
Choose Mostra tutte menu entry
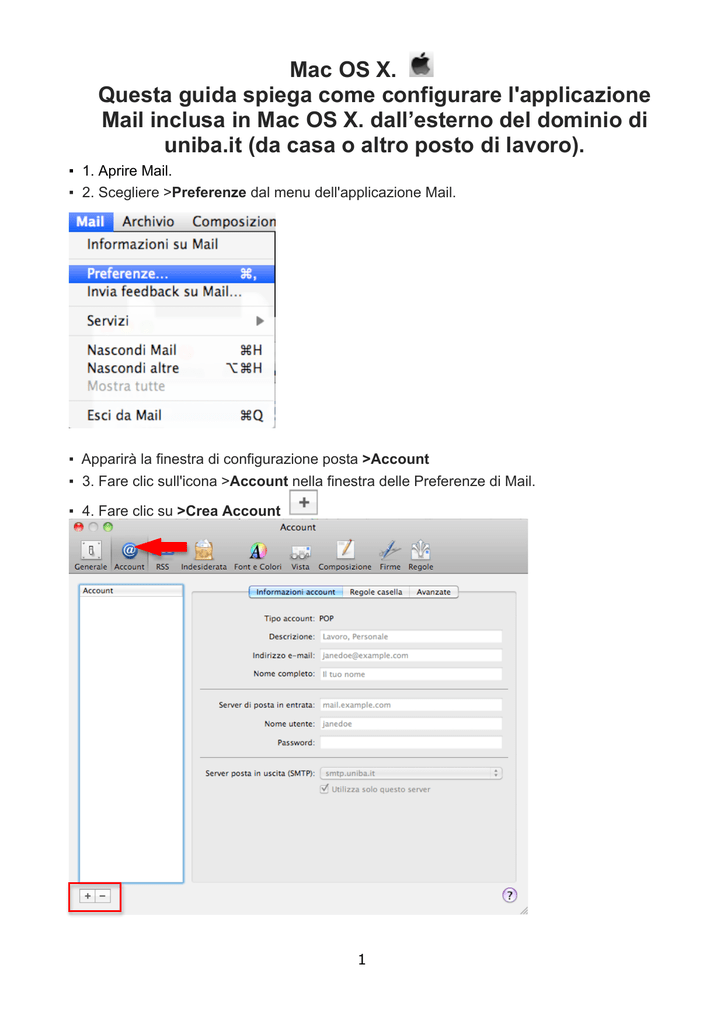(172, 387)
